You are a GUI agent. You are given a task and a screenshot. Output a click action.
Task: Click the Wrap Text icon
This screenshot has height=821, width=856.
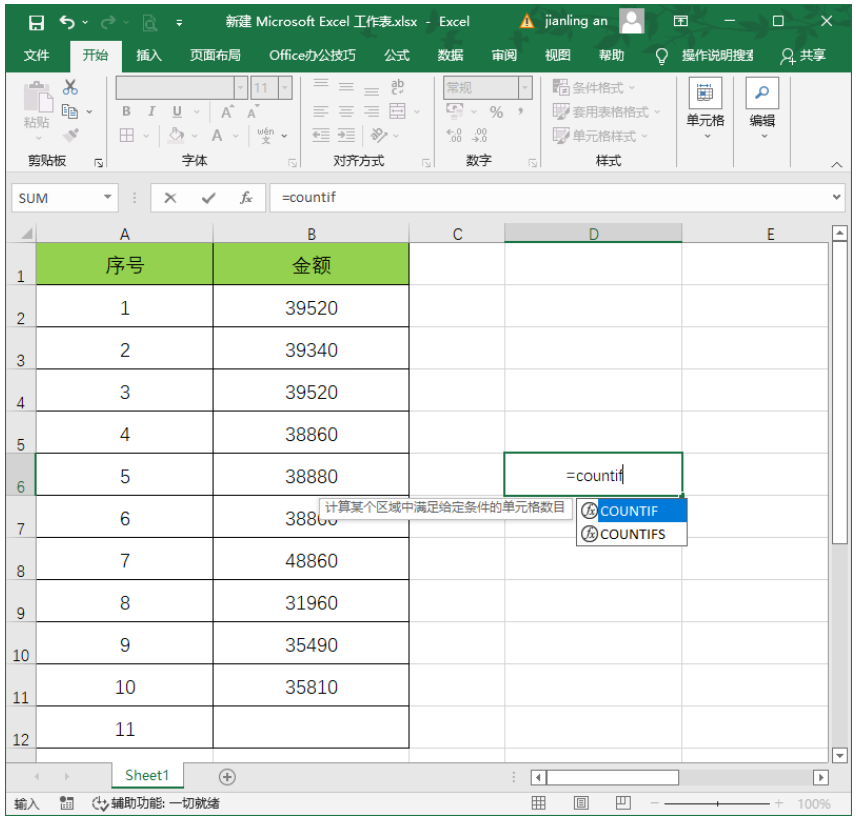[397, 87]
